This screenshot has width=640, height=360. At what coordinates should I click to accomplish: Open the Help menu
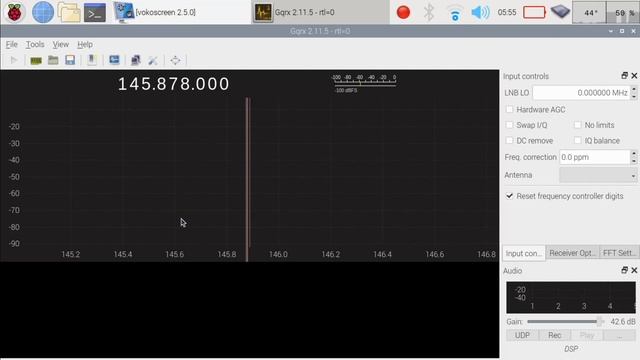tap(85, 44)
